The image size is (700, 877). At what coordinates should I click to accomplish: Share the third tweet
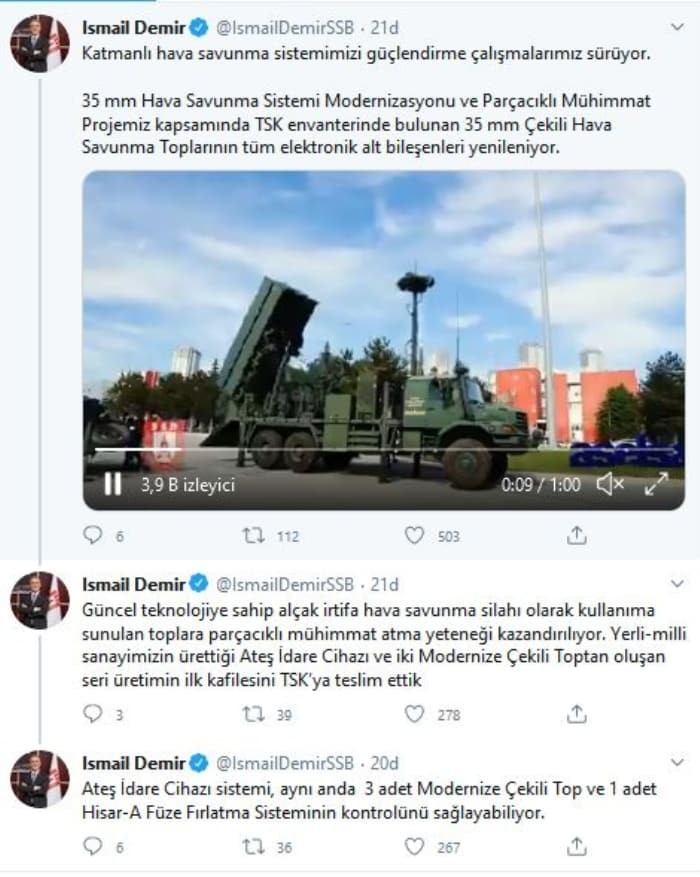coord(576,847)
